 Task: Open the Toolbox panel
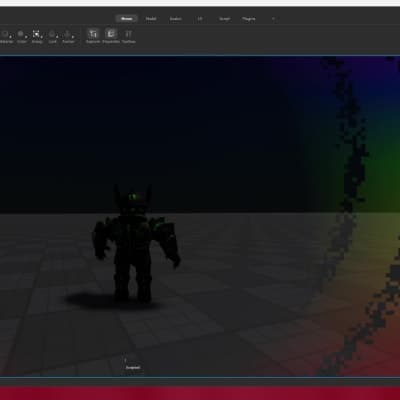click(x=128, y=36)
